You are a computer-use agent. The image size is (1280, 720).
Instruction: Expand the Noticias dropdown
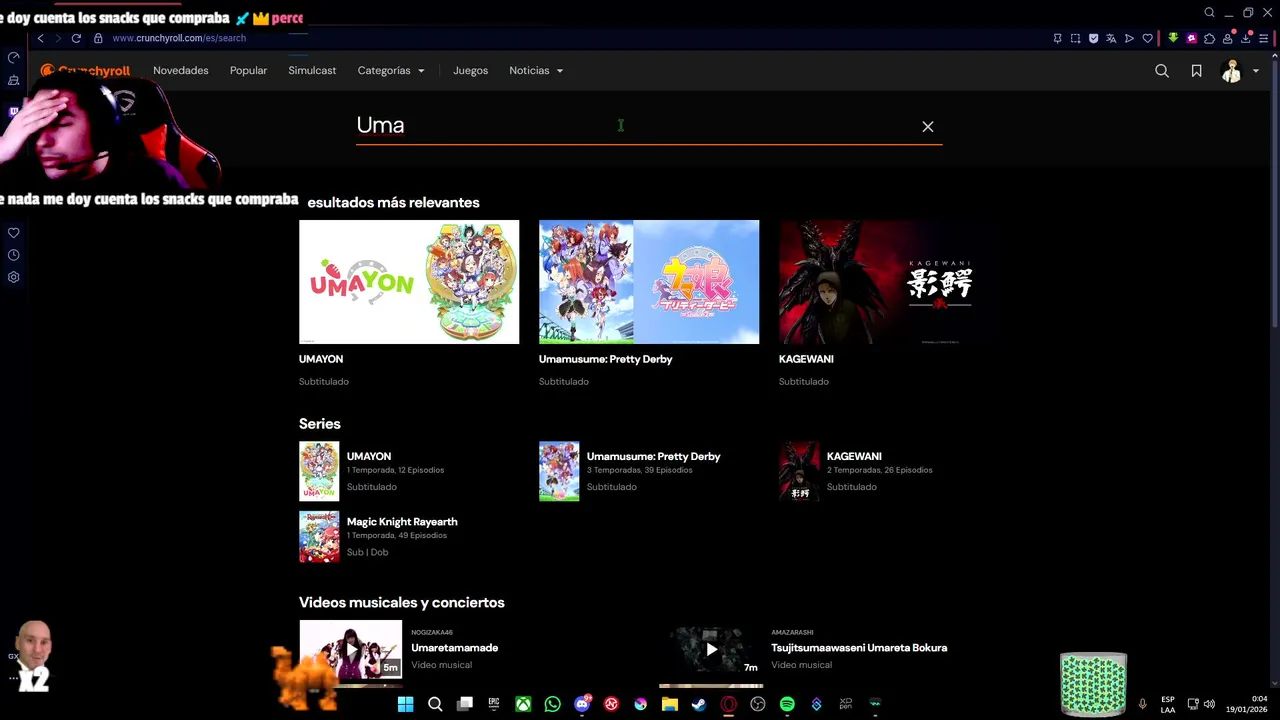536,71
